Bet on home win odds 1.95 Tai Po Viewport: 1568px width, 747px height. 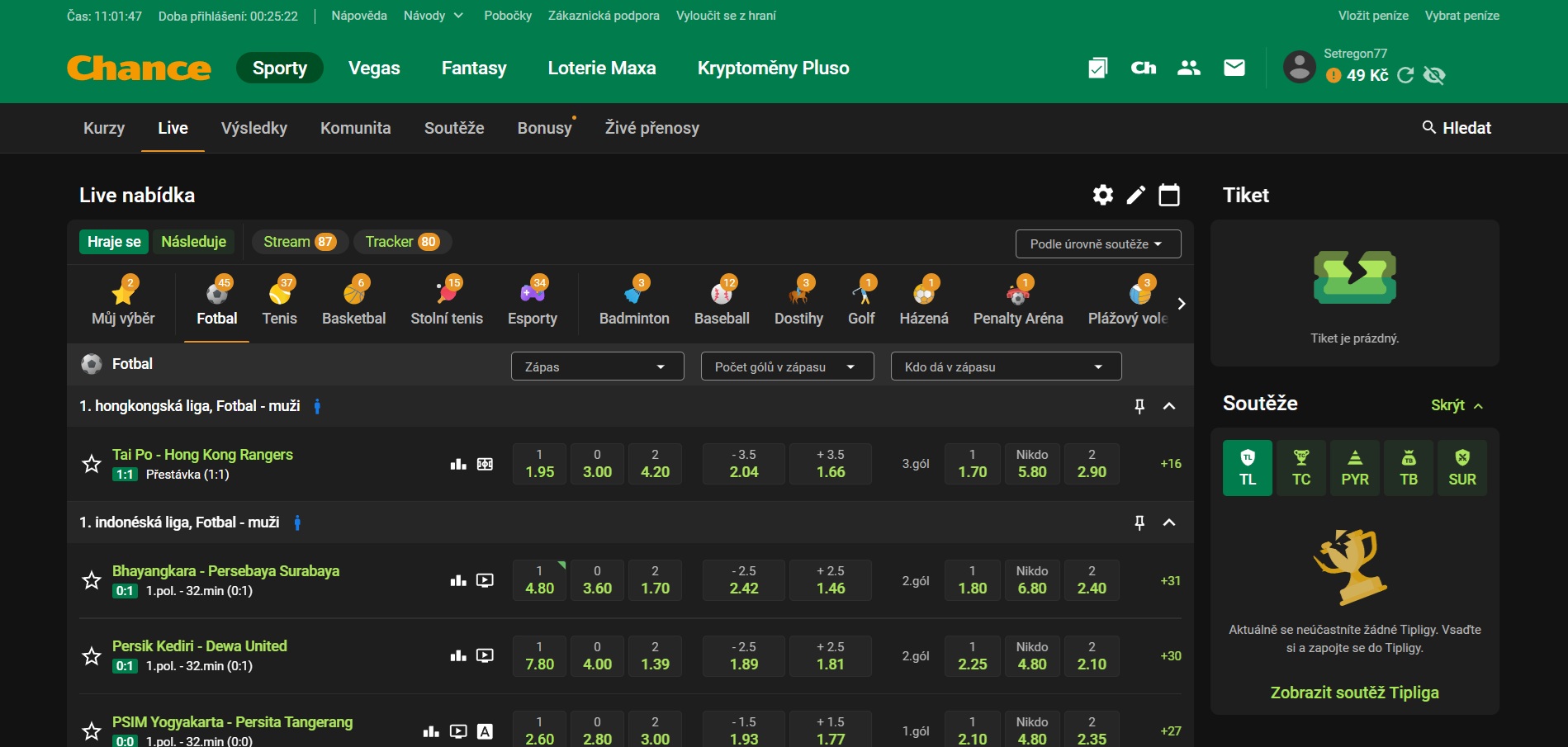tap(540, 464)
